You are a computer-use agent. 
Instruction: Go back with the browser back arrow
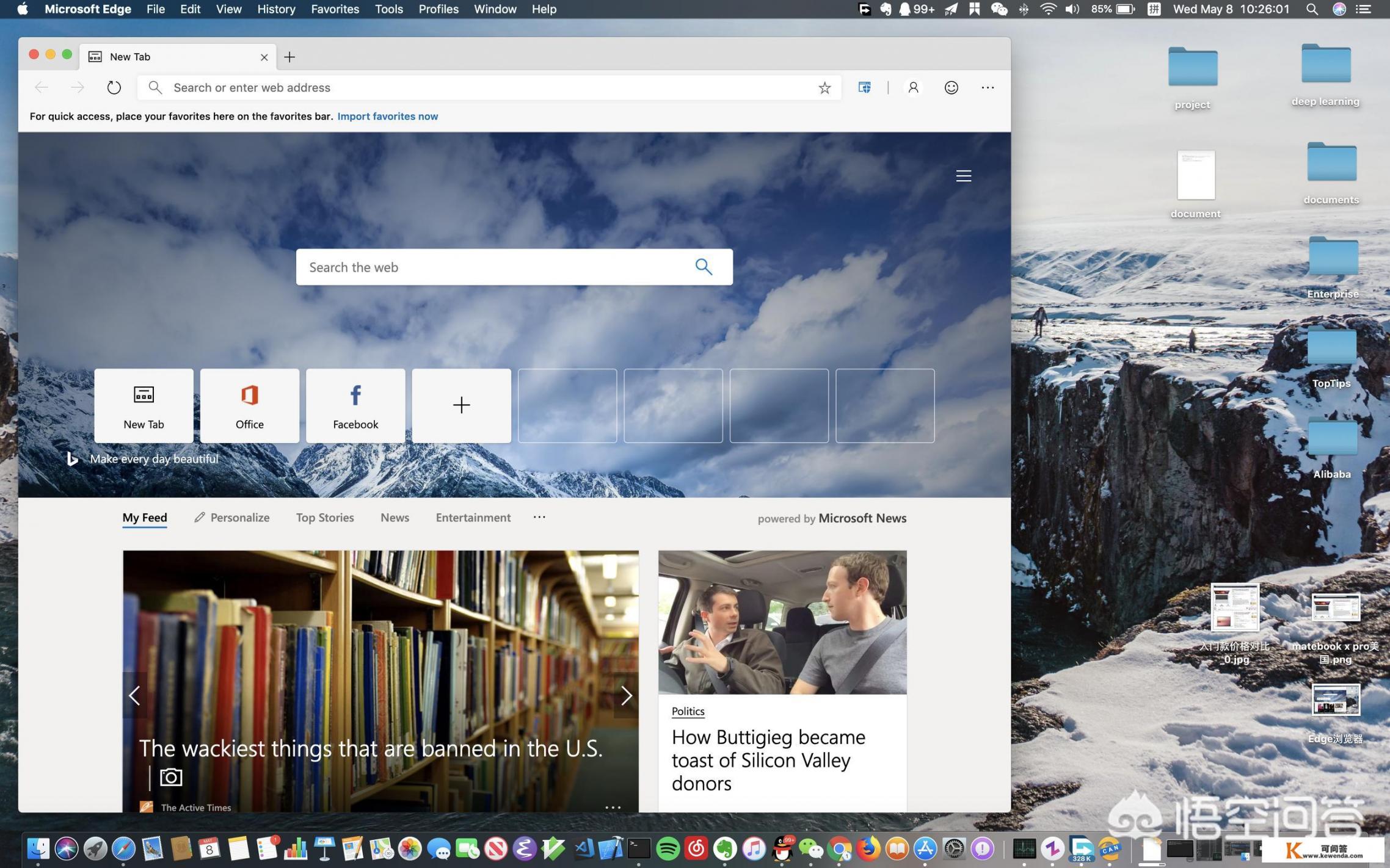click(42, 87)
